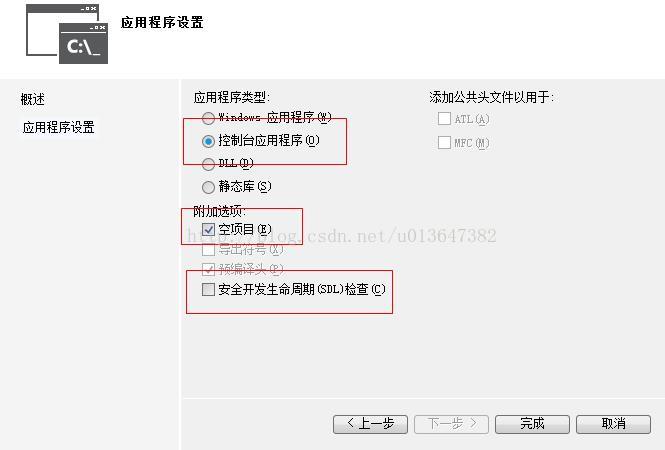665x450 pixels.
Task: Click the console application wizard icon
Action: coord(67,34)
